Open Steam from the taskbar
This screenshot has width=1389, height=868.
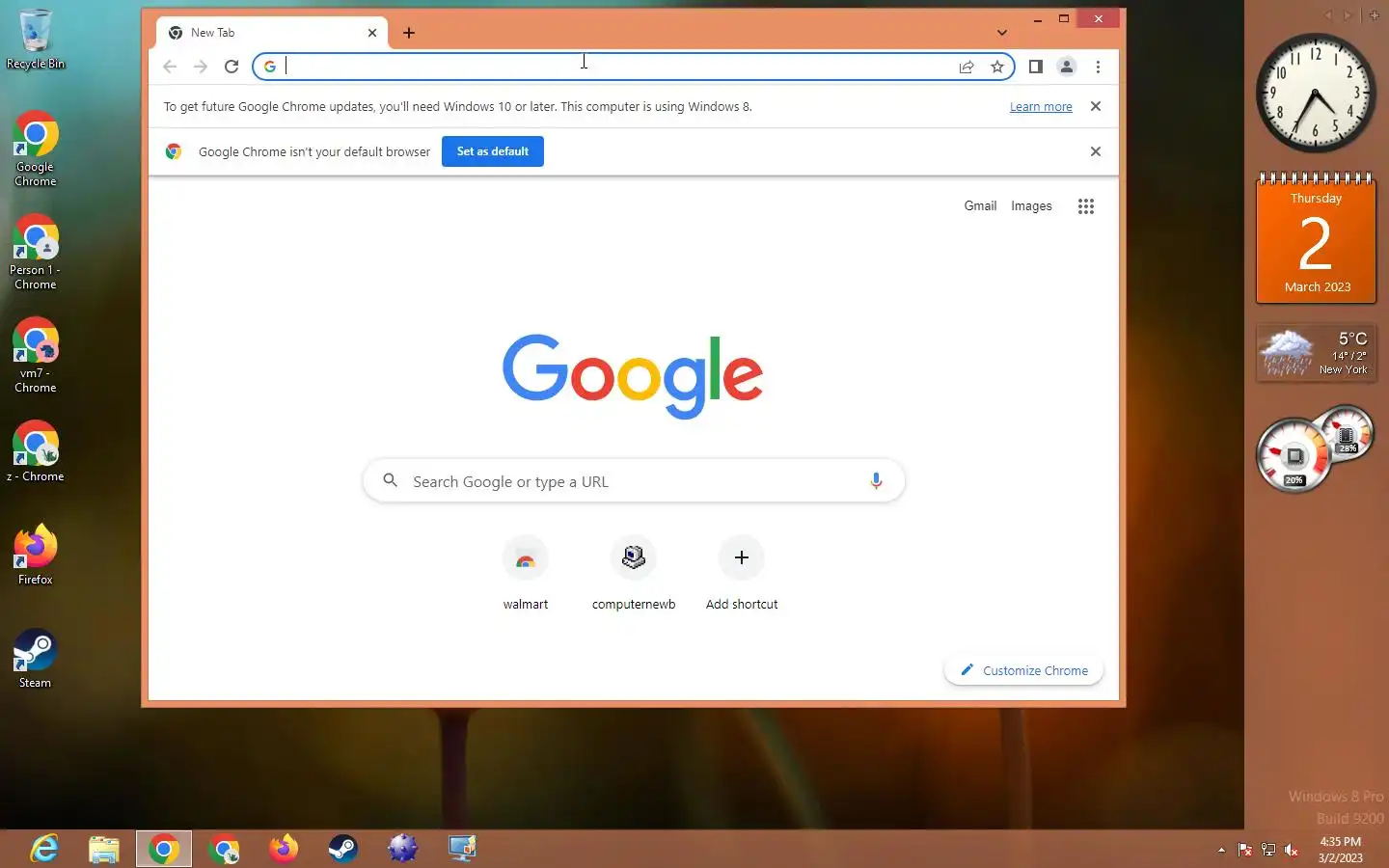pos(343,849)
